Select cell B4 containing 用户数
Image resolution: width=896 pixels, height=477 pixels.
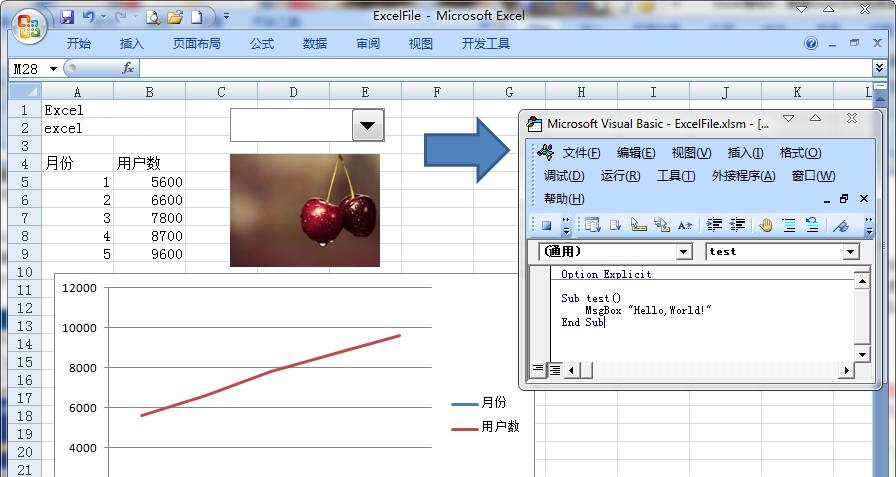click(149, 163)
